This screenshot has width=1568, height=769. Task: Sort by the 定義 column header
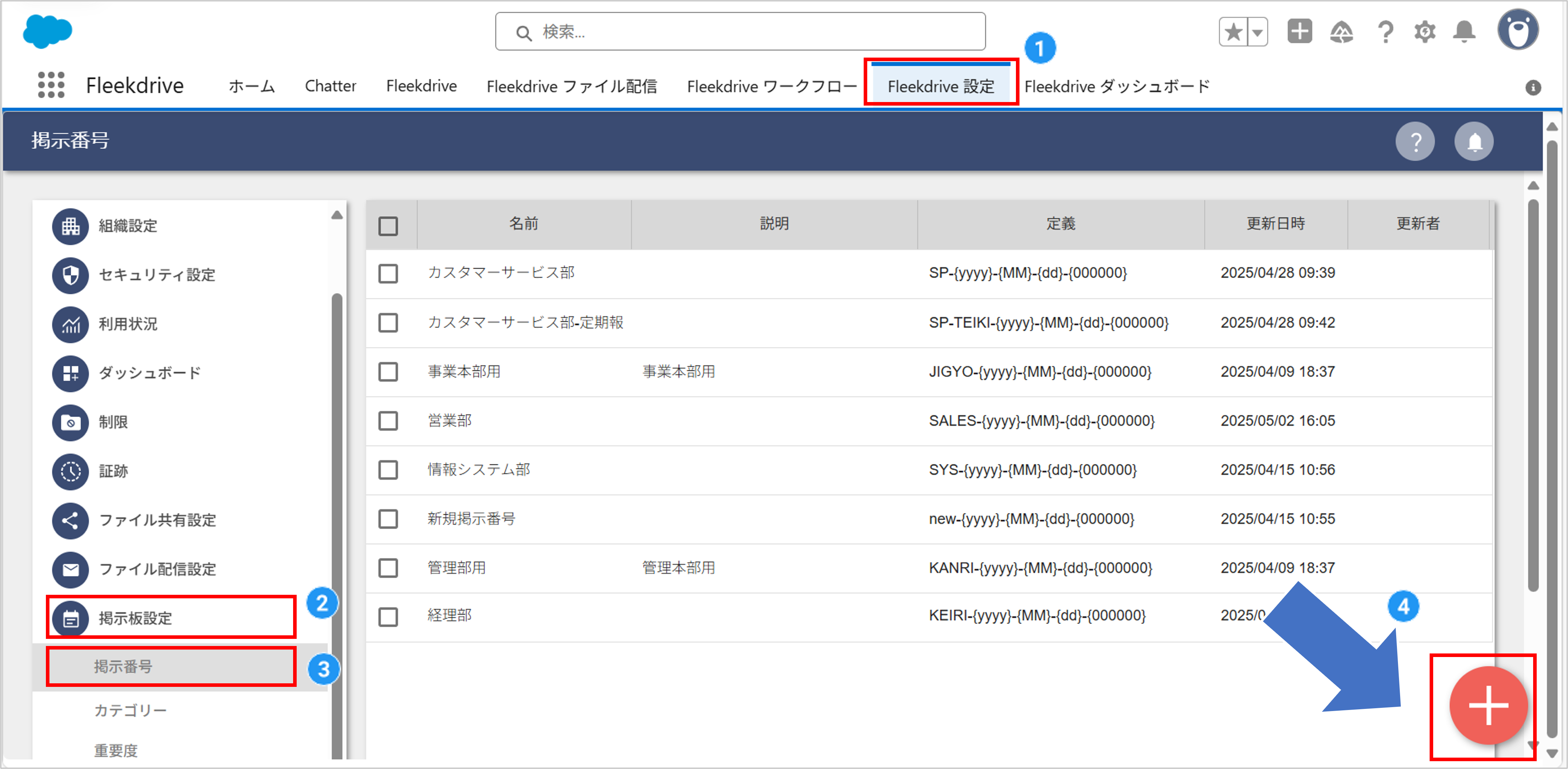(x=1061, y=224)
